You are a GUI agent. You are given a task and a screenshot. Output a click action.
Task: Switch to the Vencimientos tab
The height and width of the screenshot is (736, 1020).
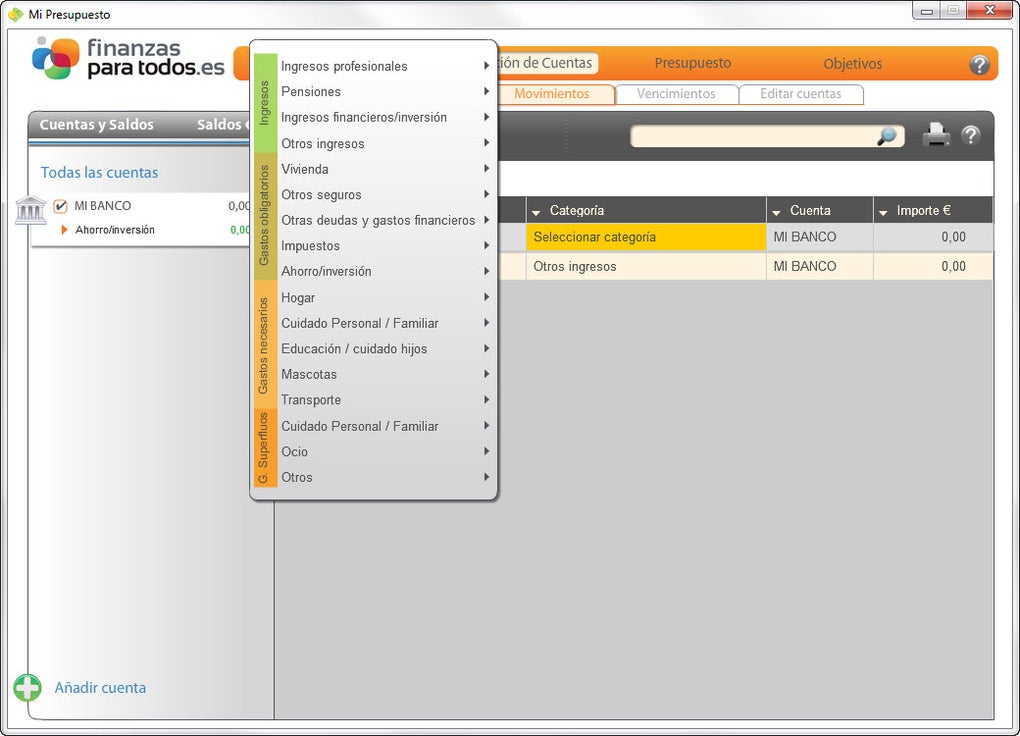tap(676, 94)
